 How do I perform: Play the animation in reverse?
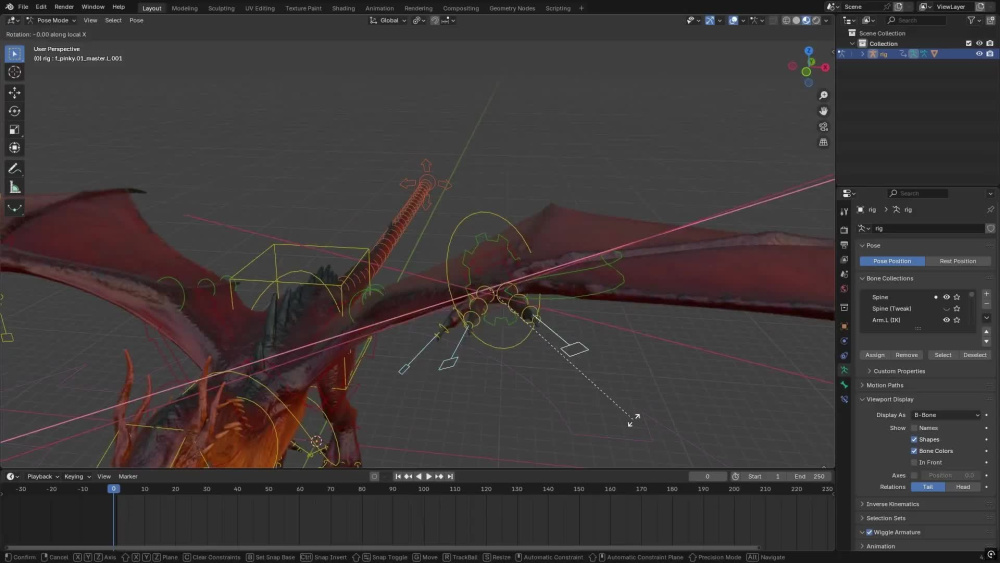(418, 476)
